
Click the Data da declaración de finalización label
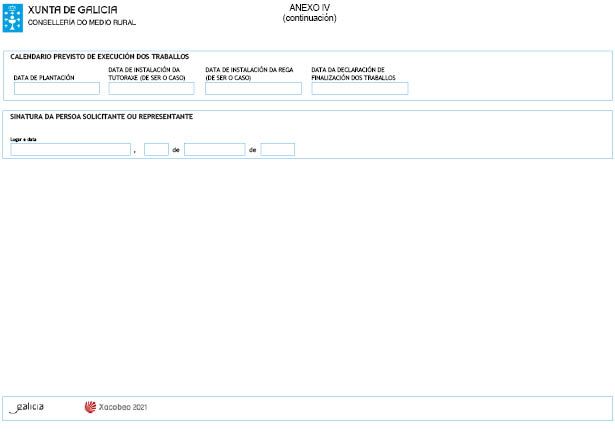[354, 73]
